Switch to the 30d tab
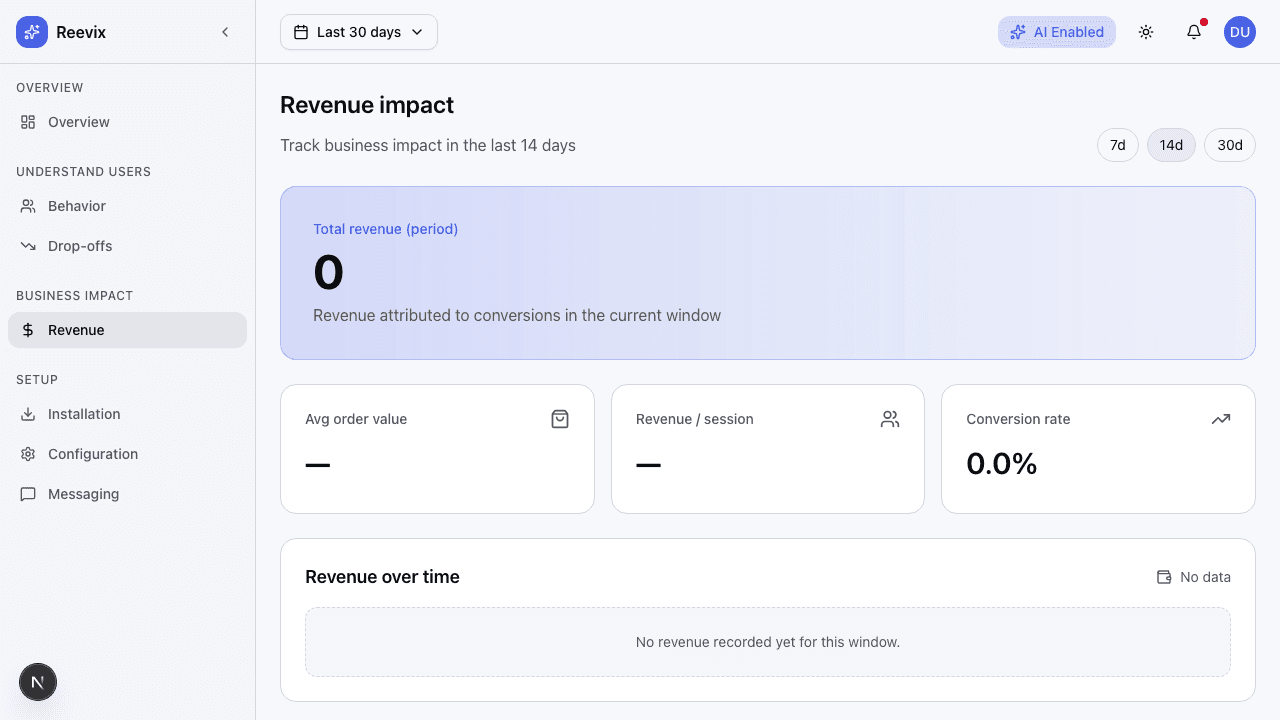 coord(1229,145)
